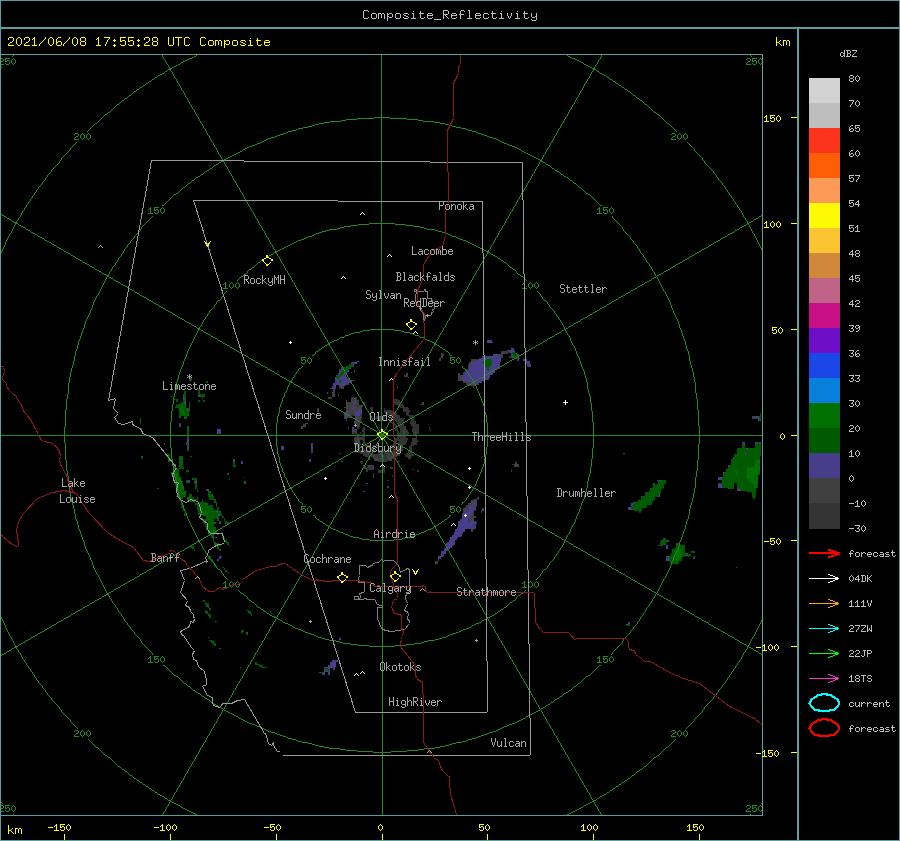
Task: Select the 80 dBZ color swatch
Action: [824, 90]
